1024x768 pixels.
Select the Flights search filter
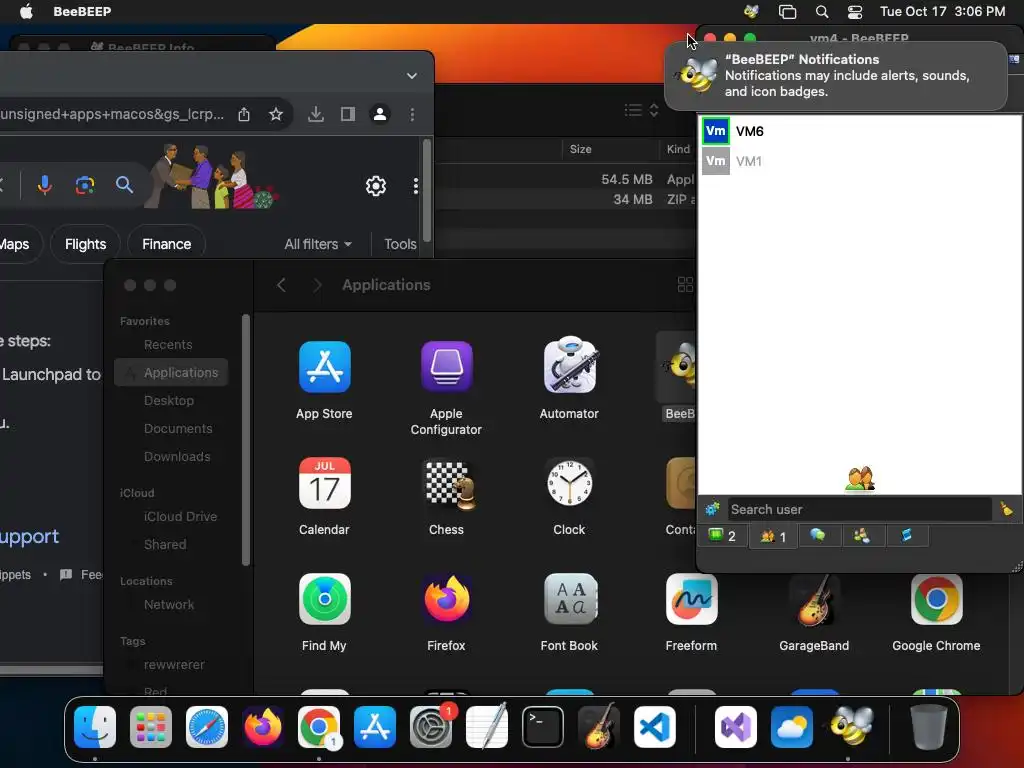(86, 244)
